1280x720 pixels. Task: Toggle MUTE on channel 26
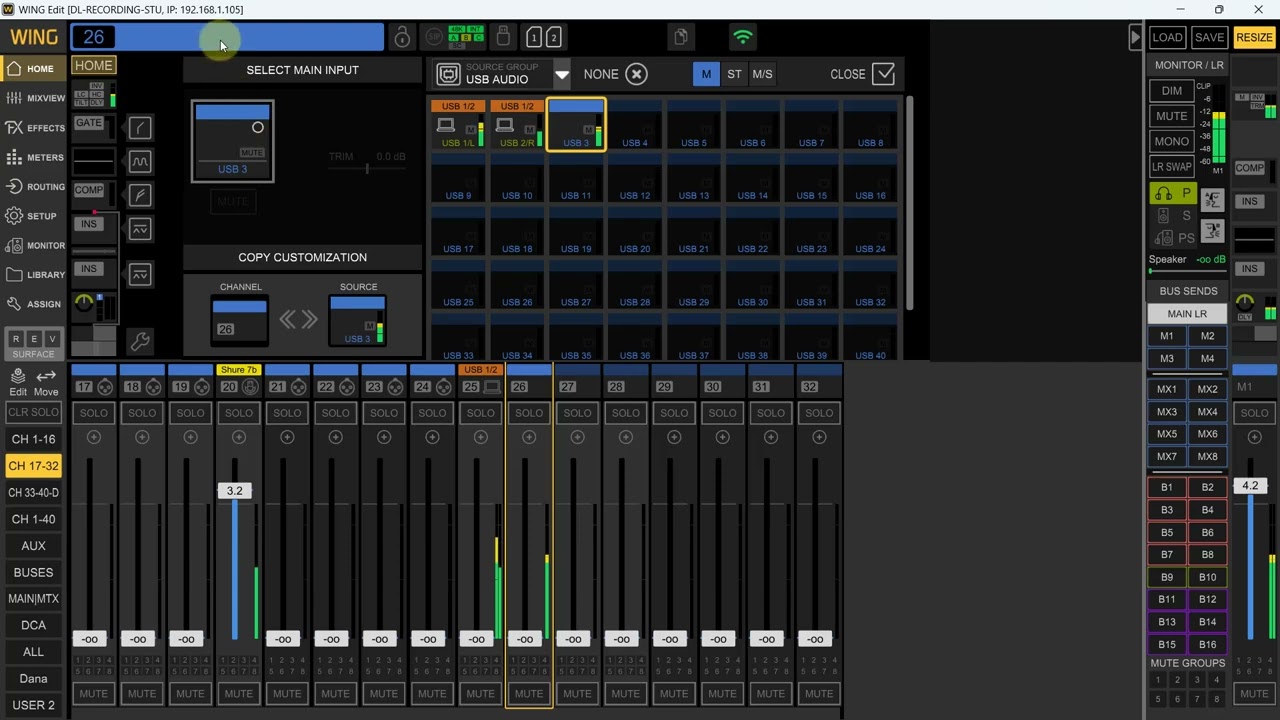(529, 693)
